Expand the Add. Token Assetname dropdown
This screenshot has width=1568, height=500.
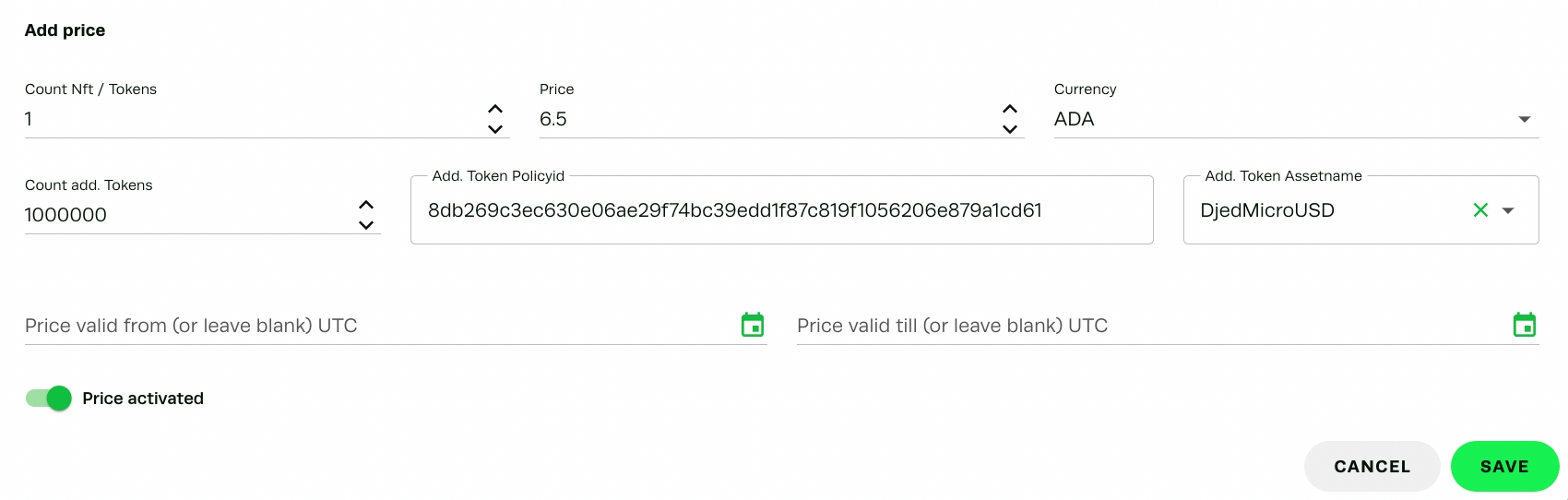(x=1508, y=210)
